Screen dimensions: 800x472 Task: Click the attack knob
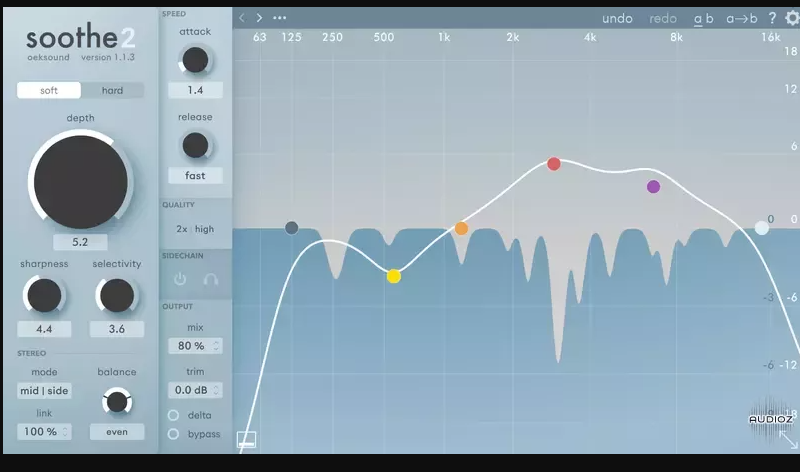click(x=195, y=60)
